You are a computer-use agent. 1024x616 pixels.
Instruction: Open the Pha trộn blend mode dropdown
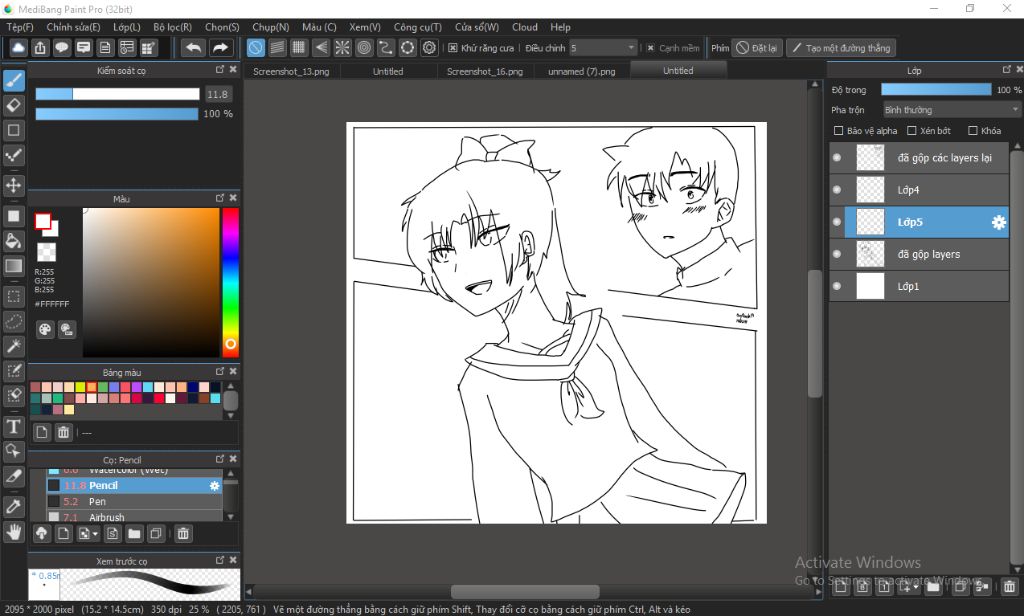click(x=951, y=110)
